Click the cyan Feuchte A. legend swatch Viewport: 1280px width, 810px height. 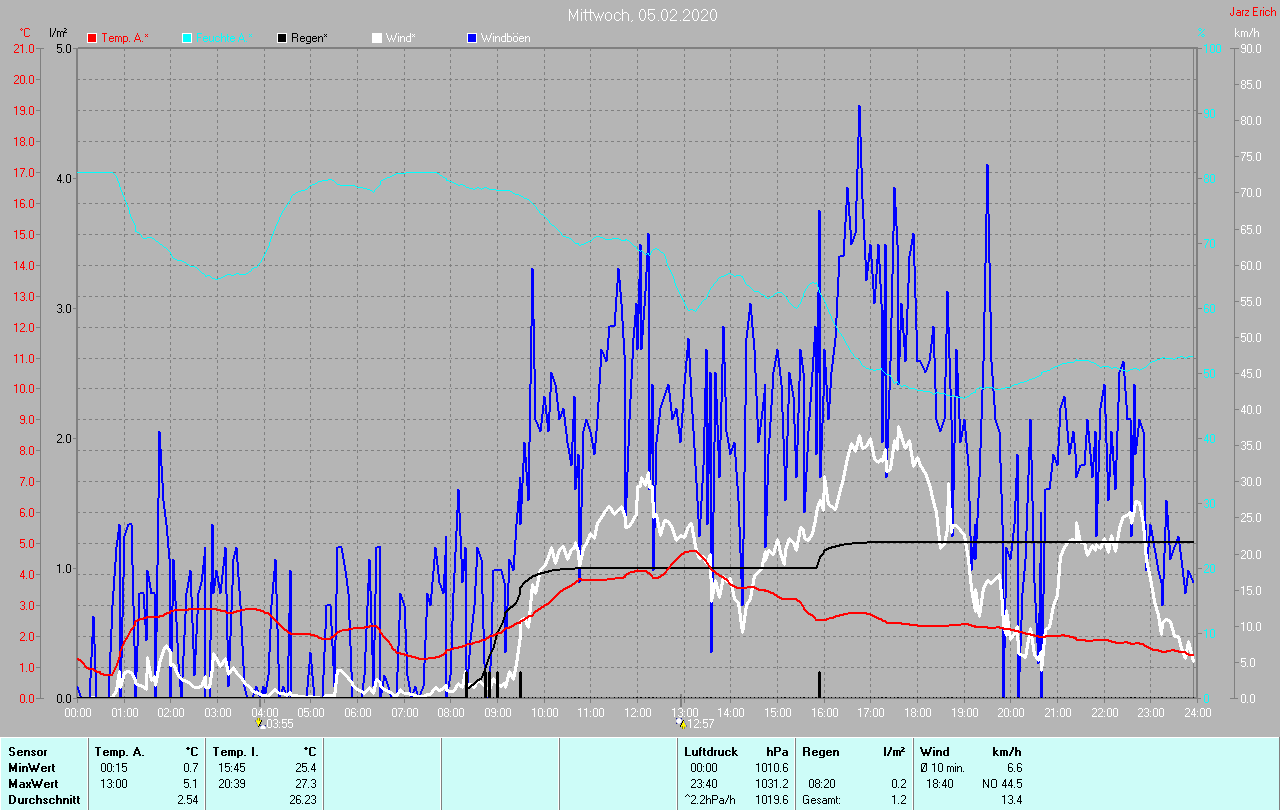[x=187, y=38]
